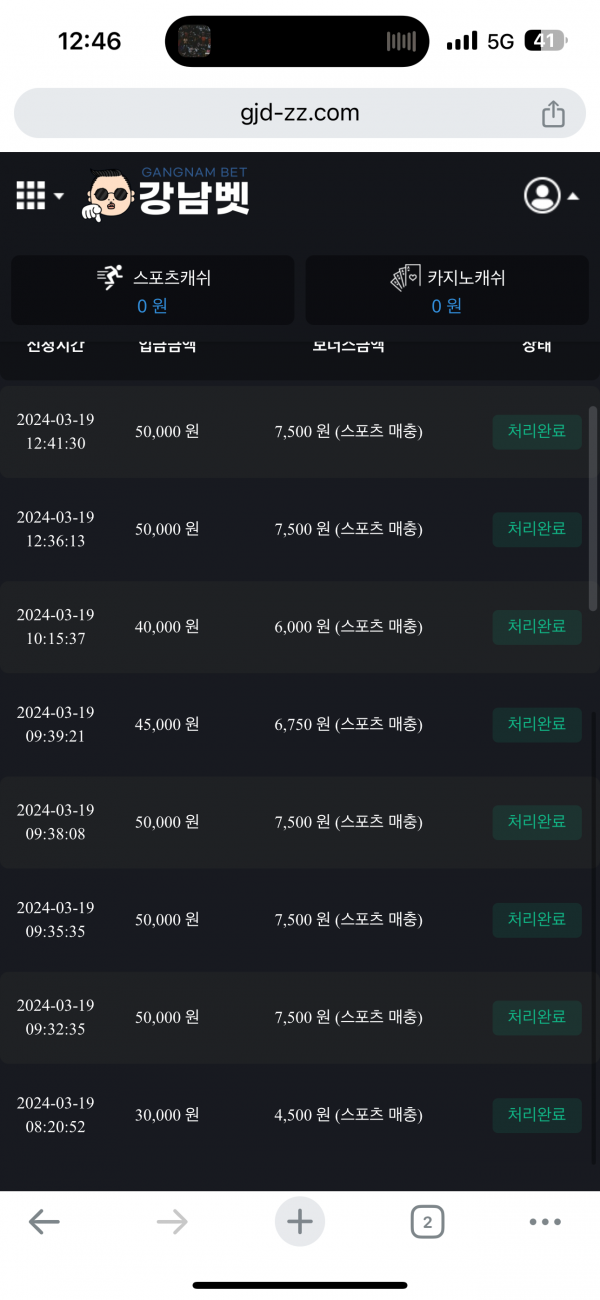Select the 스포츠캐쉬 balance panel
Viewport: 600px width, 1300px height.
click(153, 290)
